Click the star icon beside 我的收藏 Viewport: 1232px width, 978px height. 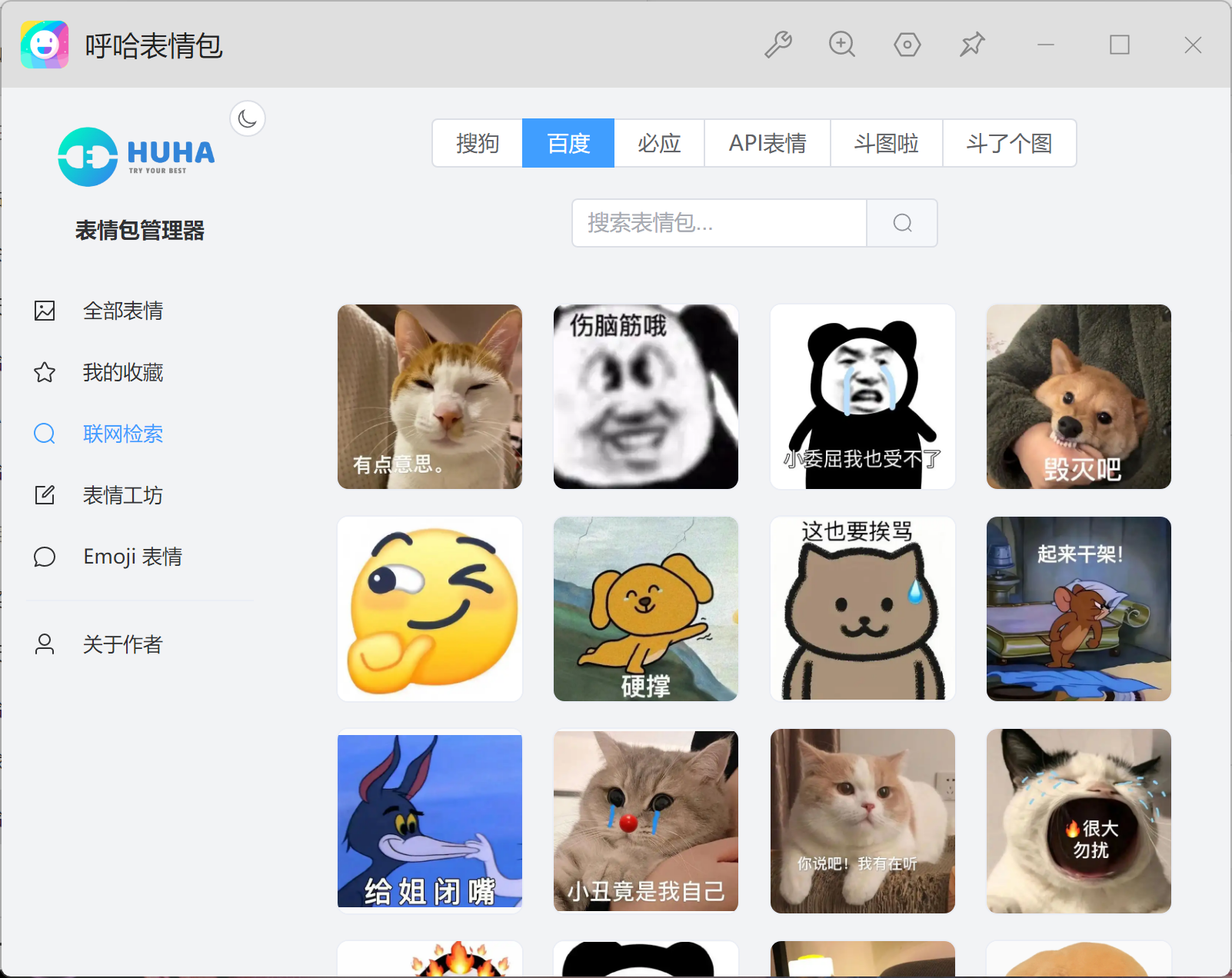(x=45, y=372)
